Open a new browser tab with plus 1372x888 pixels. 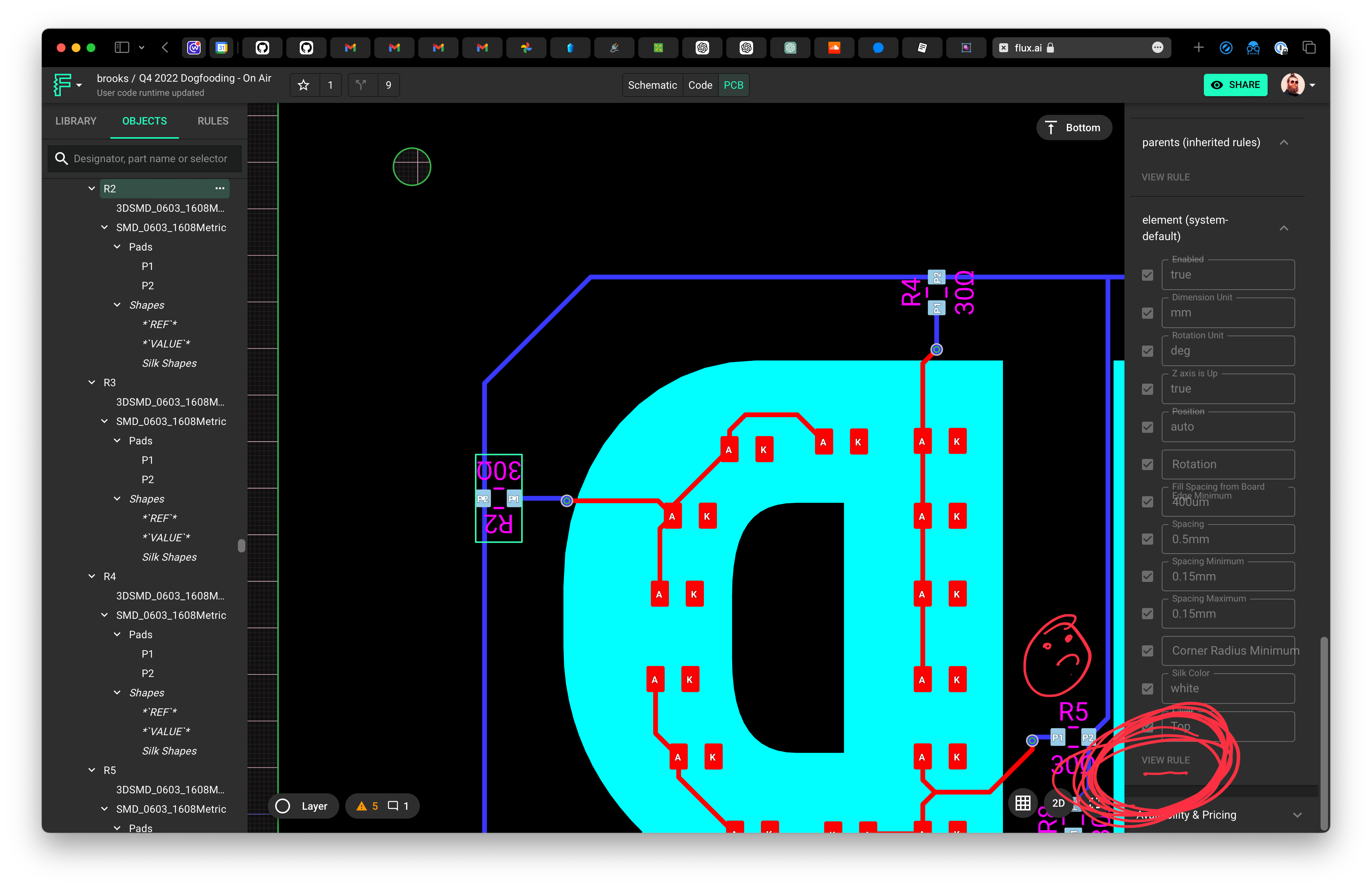(1199, 48)
